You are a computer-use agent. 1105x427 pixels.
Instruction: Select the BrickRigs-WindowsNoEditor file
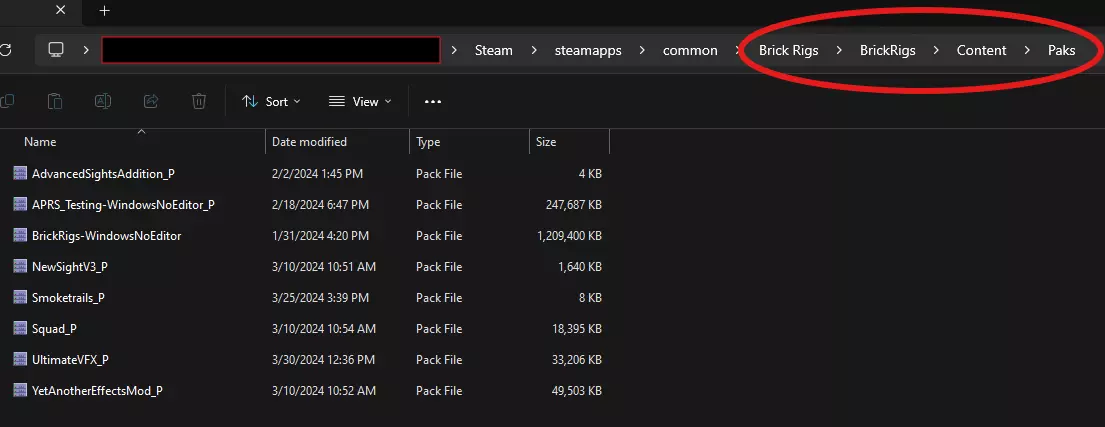click(x=106, y=235)
